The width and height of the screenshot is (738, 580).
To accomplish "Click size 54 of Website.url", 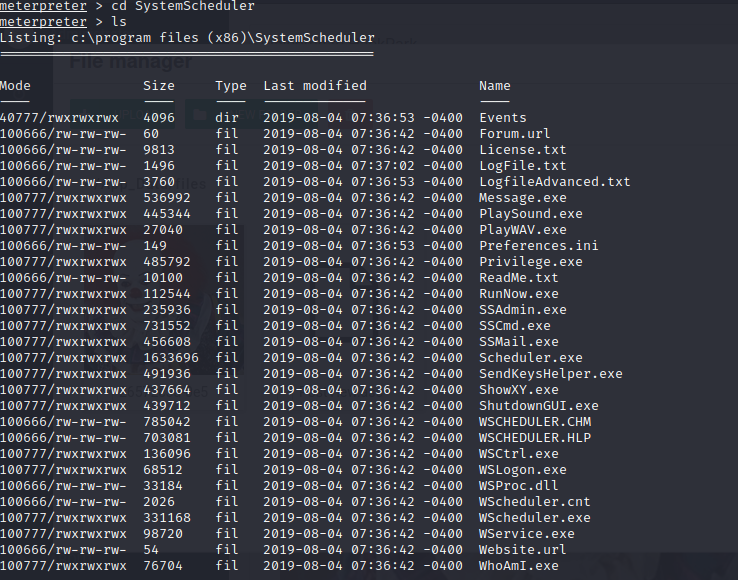I will [151, 550].
